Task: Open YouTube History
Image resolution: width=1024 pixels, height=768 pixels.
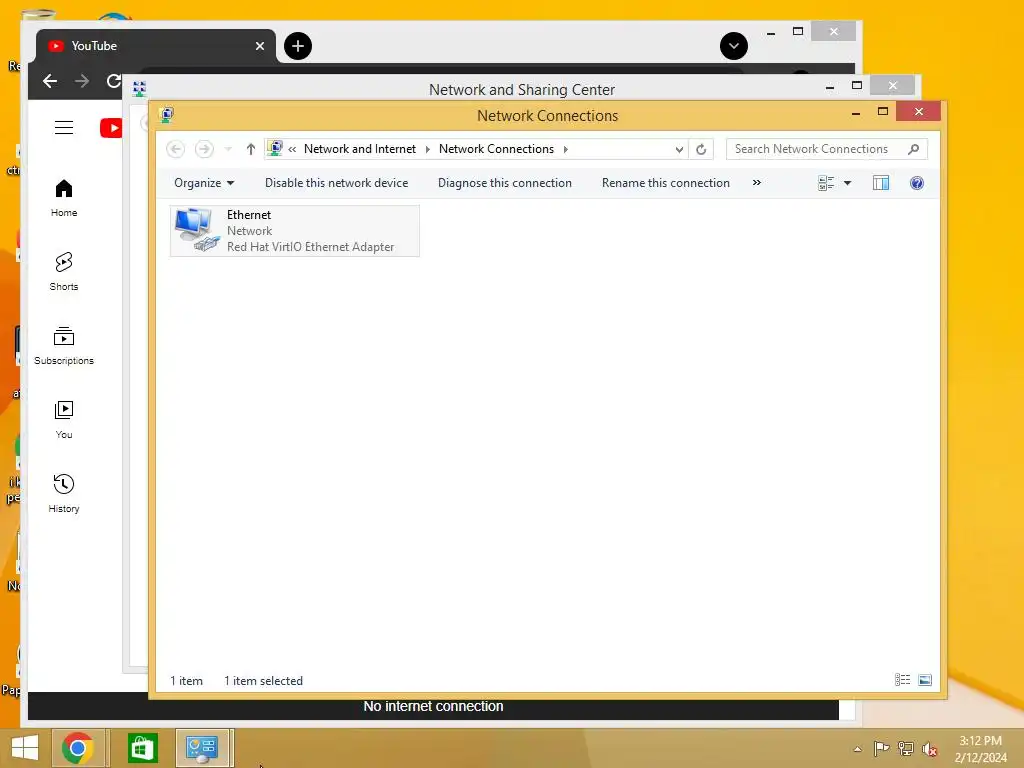Action: 64,493
